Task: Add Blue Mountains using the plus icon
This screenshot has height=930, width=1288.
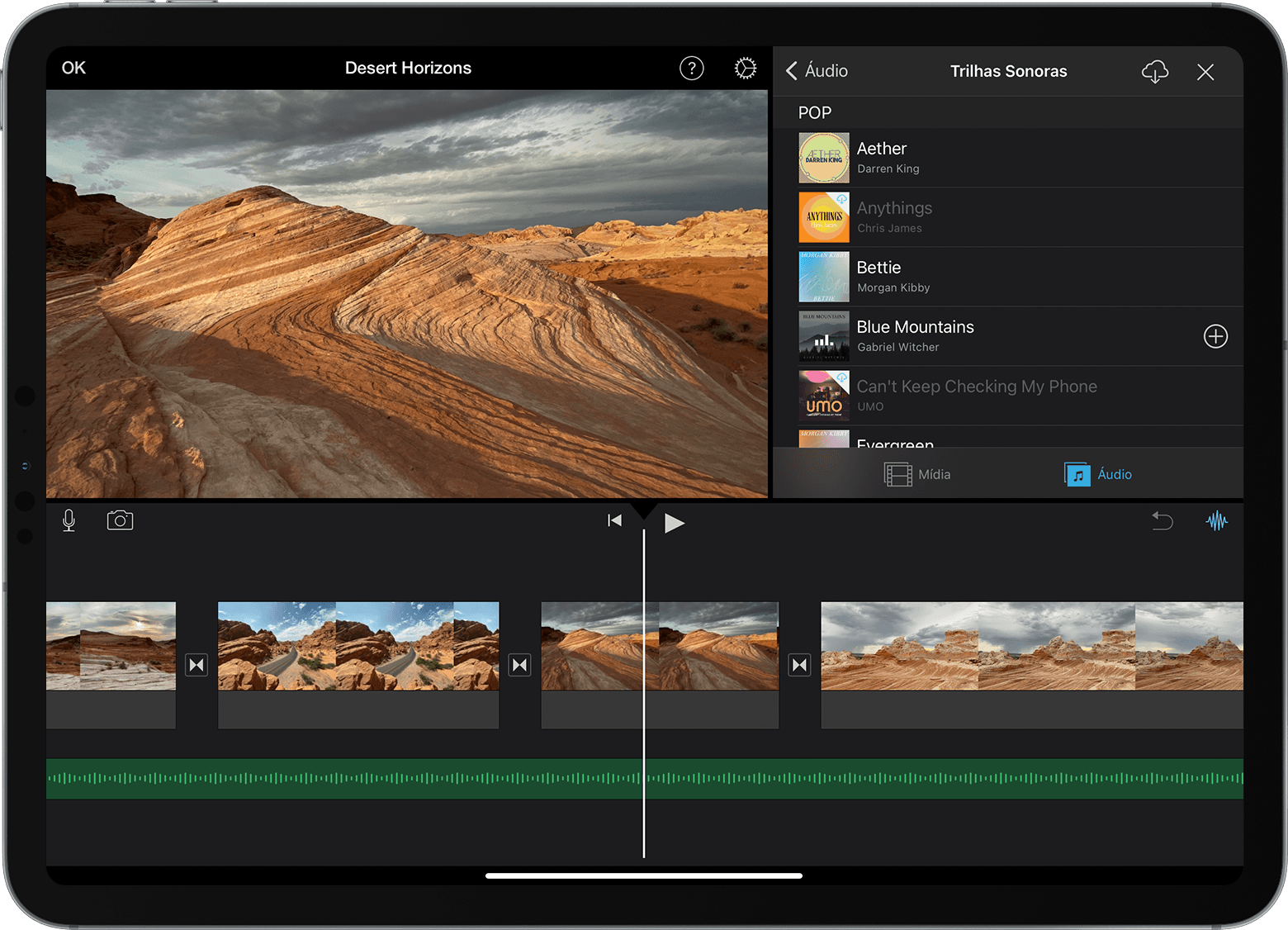Action: coord(1215,336)
